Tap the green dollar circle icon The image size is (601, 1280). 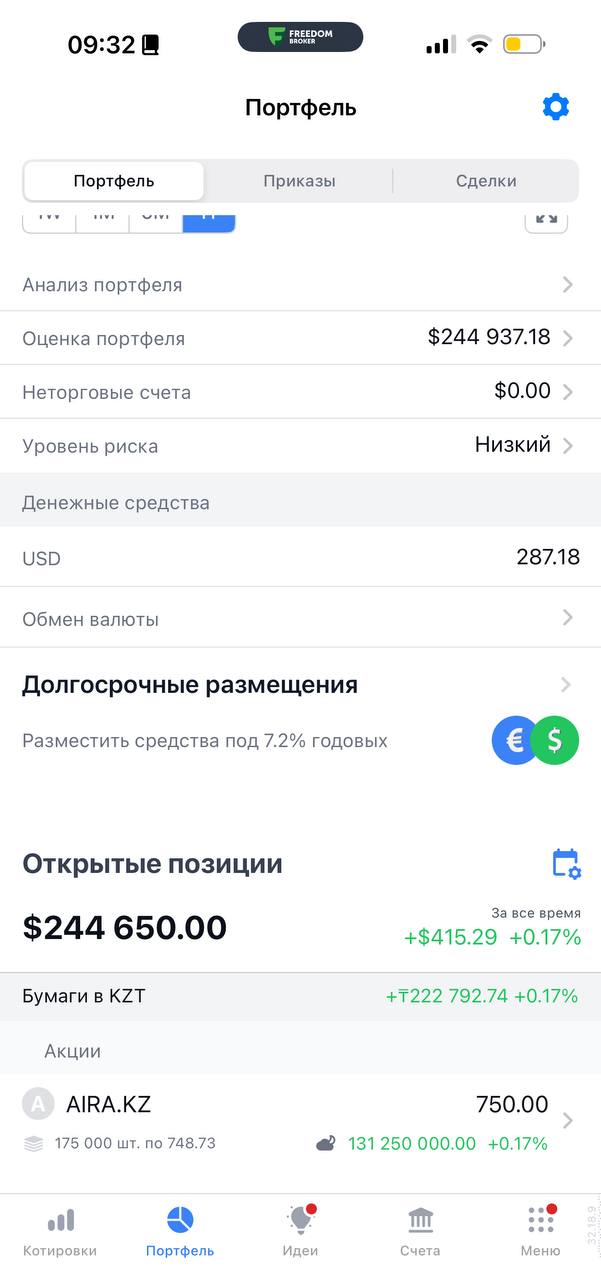pyautogui.click(x=556, y=741)
